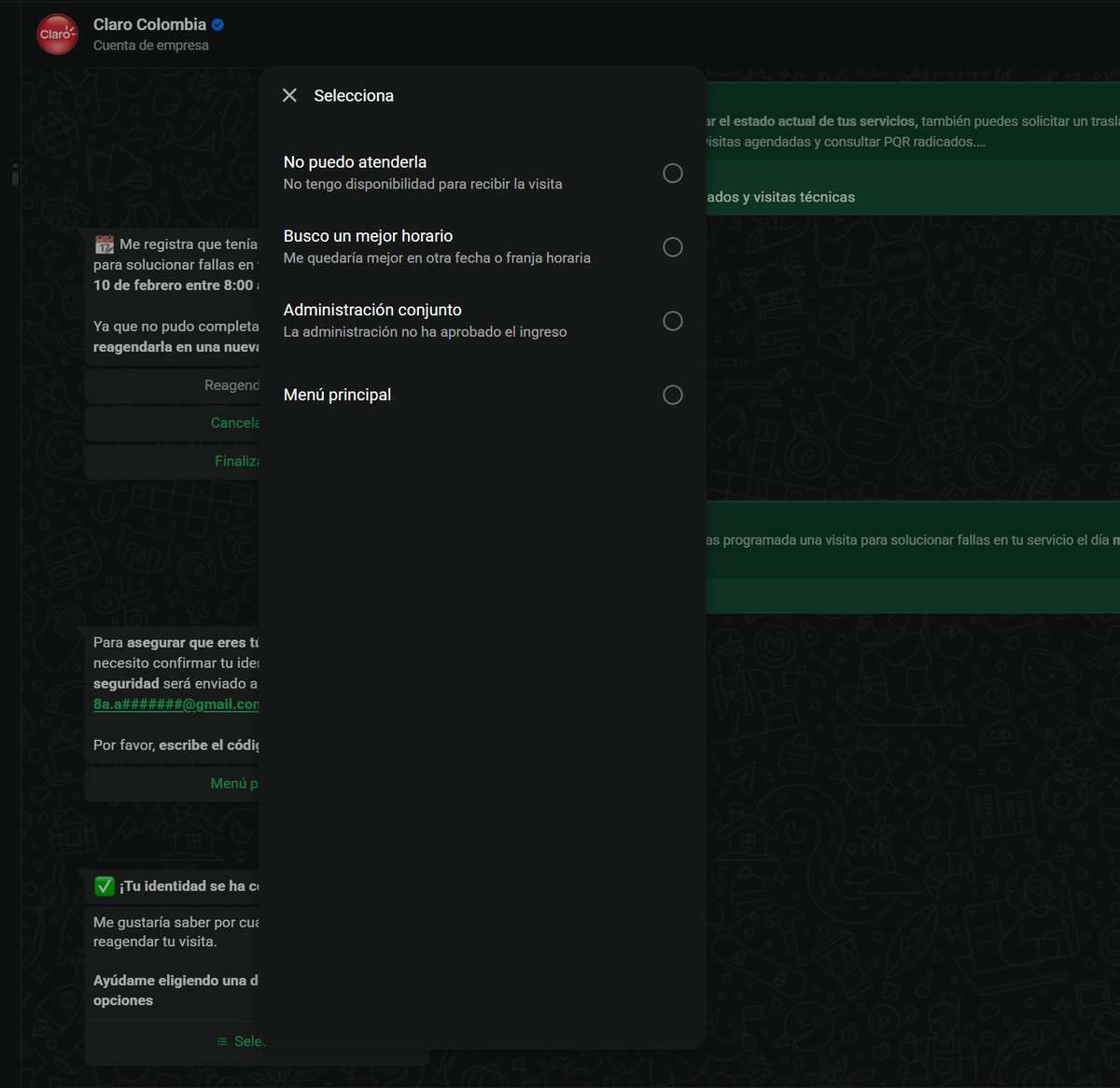Click the verified badge next to Claro Colombia
Screen dimensions: 1120x1088
(x=218, y=25)
